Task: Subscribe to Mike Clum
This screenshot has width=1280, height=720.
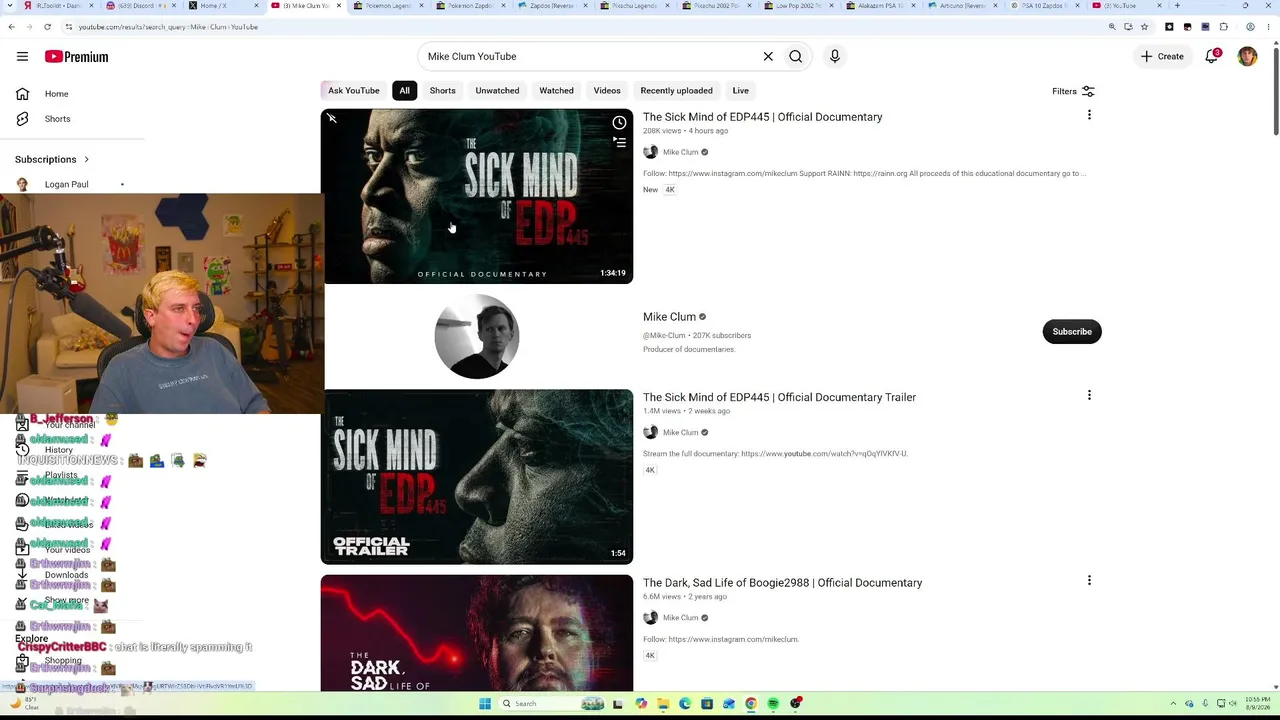Action: (x=1072, y=332)
